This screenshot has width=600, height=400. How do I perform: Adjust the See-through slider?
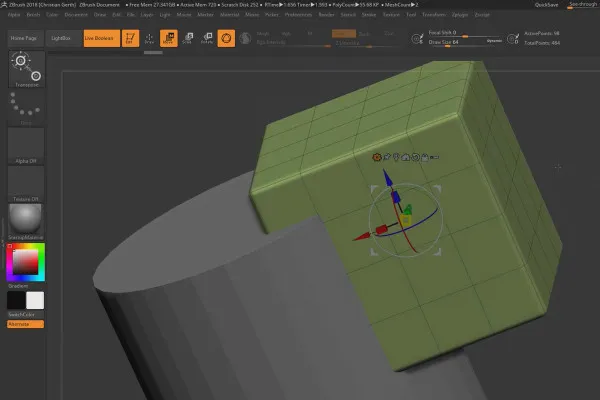(x=583, y=5)
